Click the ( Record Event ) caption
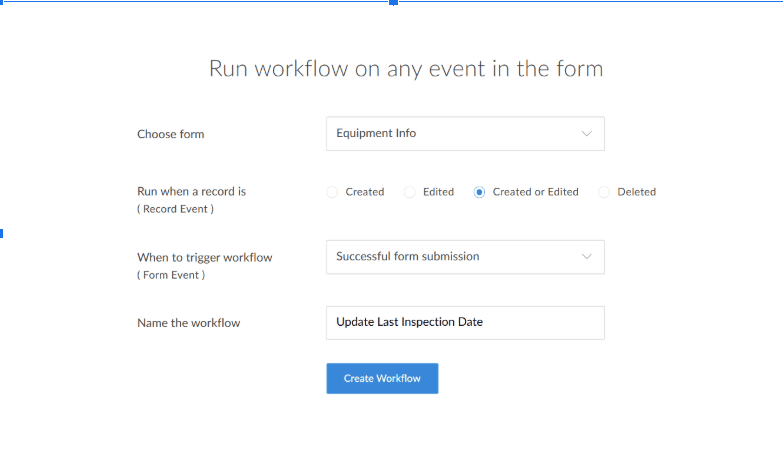Image resolution: width=783 pixels, height=462 pixels. pos(175,209)
